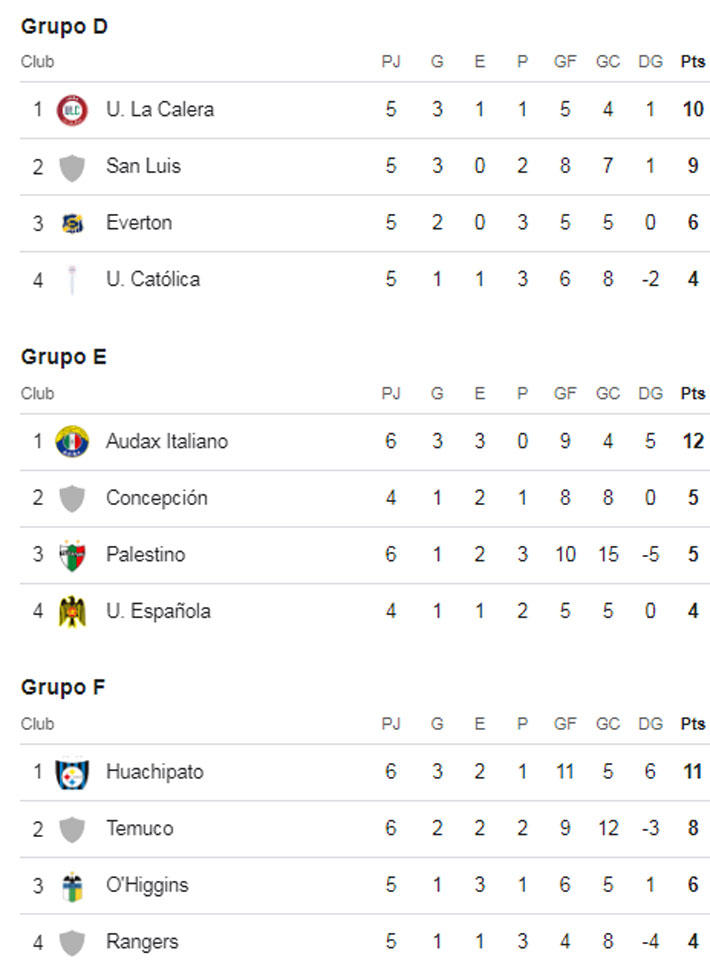This screenshot has width=710, height=979.
Task: Click the Rangers placeholder shield icon
Action: click(72, 942)
